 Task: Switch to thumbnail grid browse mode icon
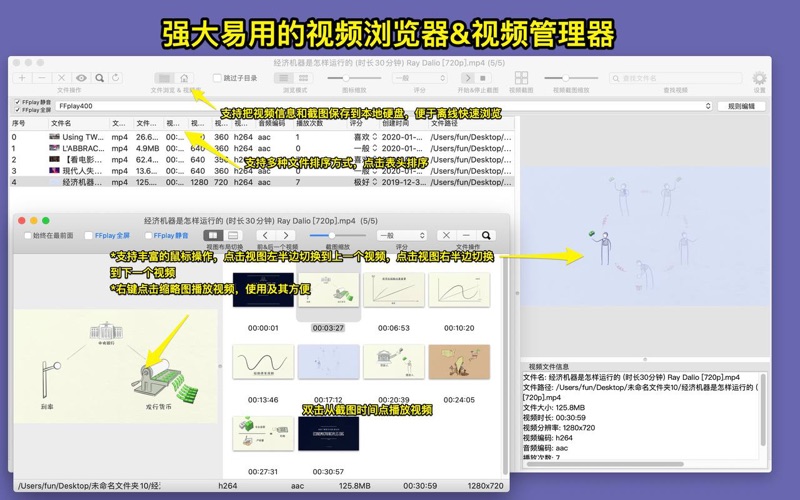tap(303, 78)
